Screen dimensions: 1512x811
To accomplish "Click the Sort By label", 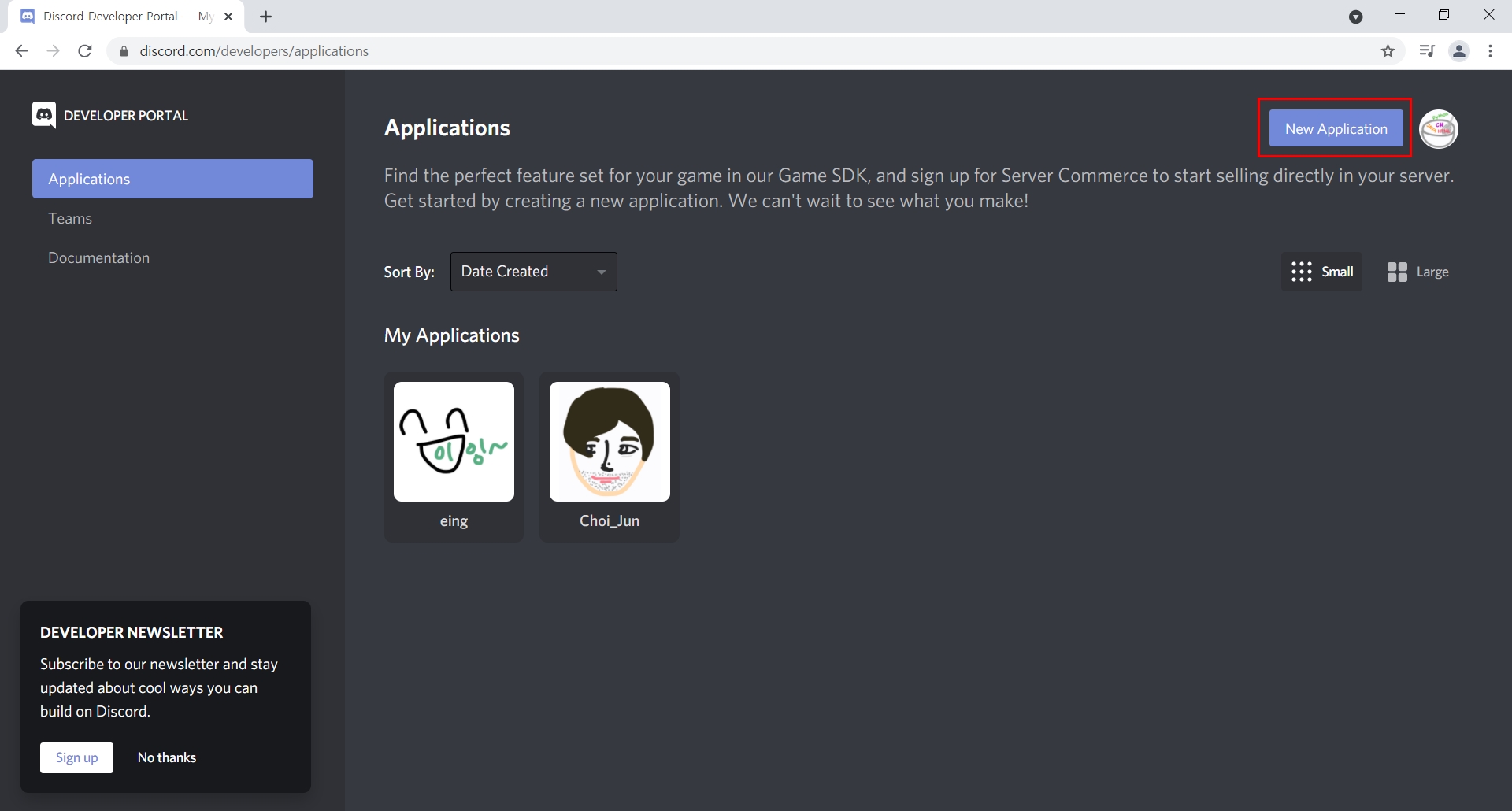I will pos(409,272).
